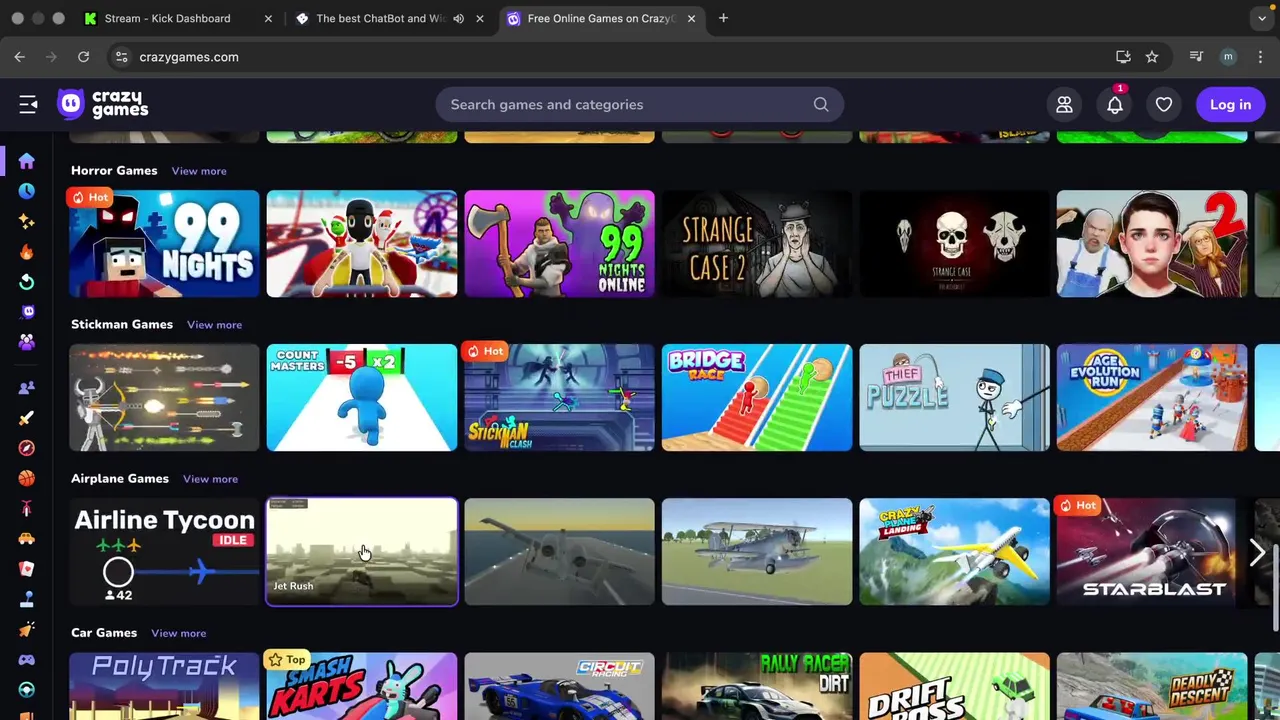
Task: Open the 99 Nights Hot game thumbnail
Action: click(164, 244)
